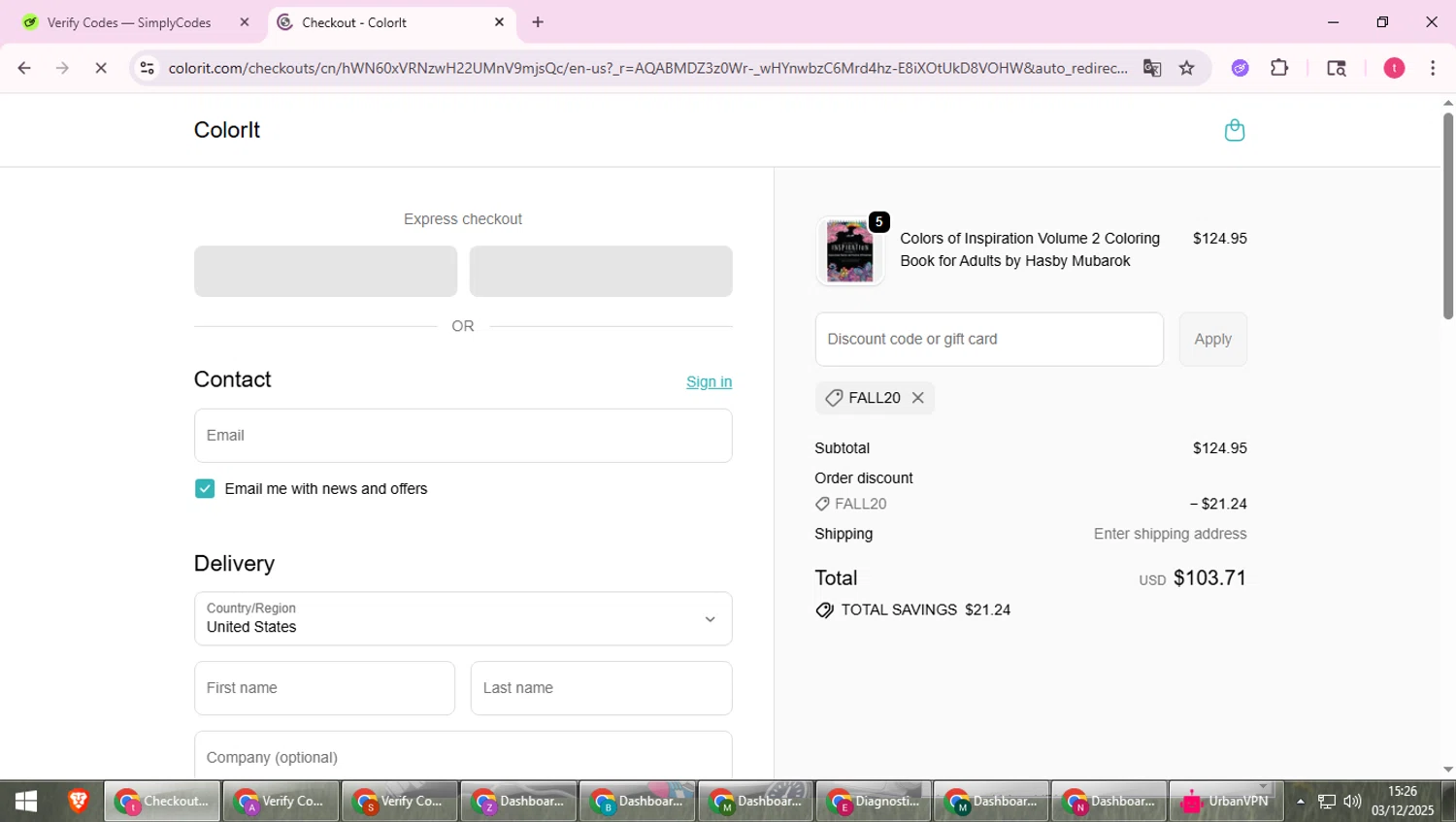Open a new browser tab
Viewport: 1456px width, 822px height.
point(538,22)
